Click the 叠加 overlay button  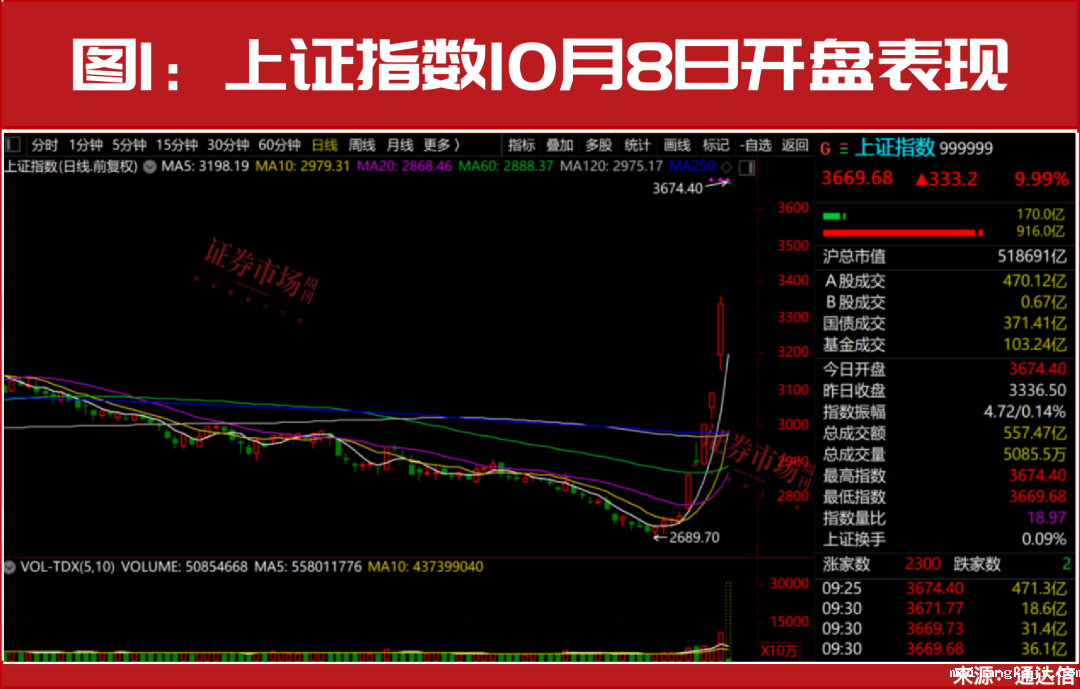(559, 145)
